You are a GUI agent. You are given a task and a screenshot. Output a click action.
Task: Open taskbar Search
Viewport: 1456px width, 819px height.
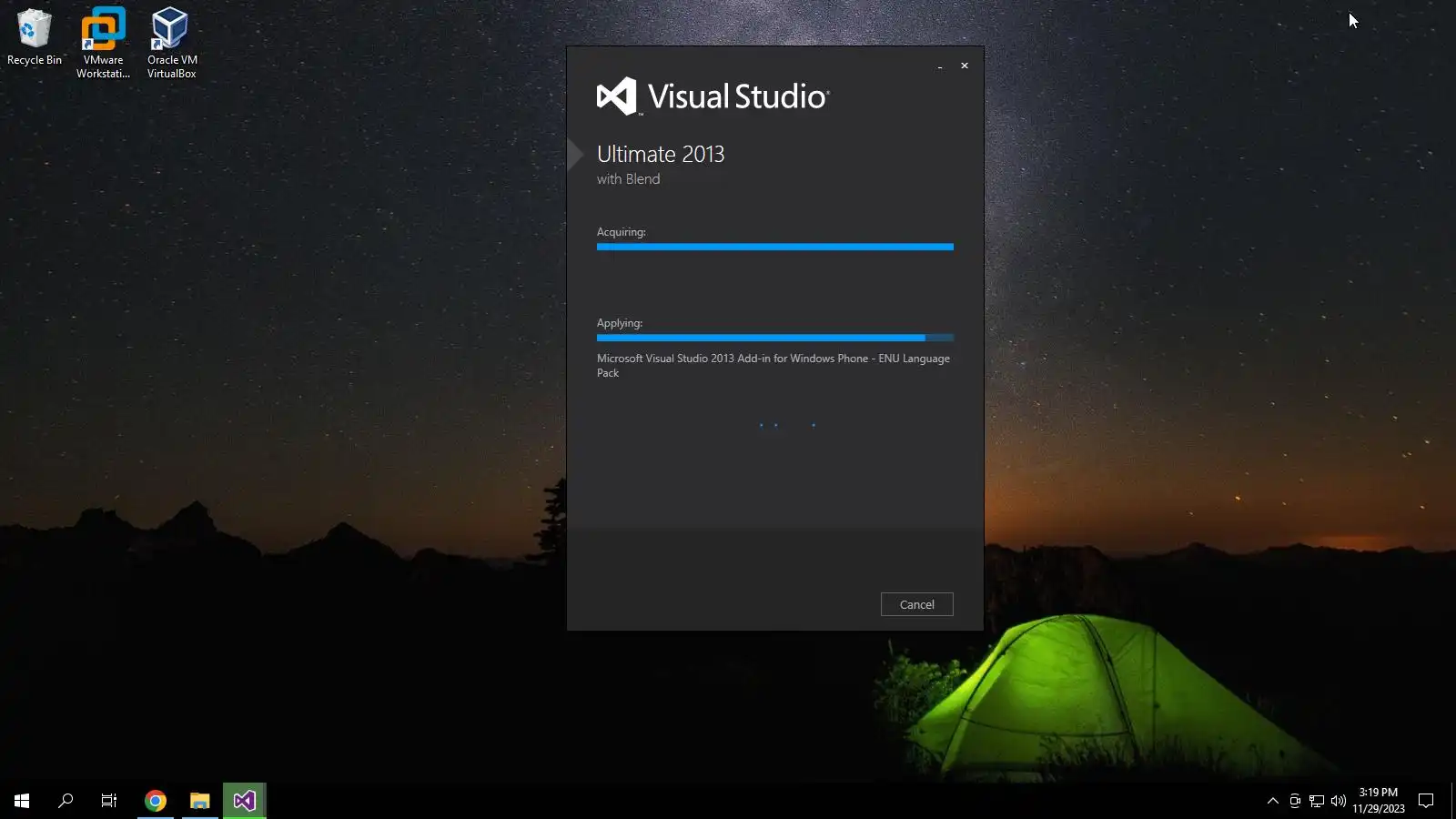click(x=66, y=801)
